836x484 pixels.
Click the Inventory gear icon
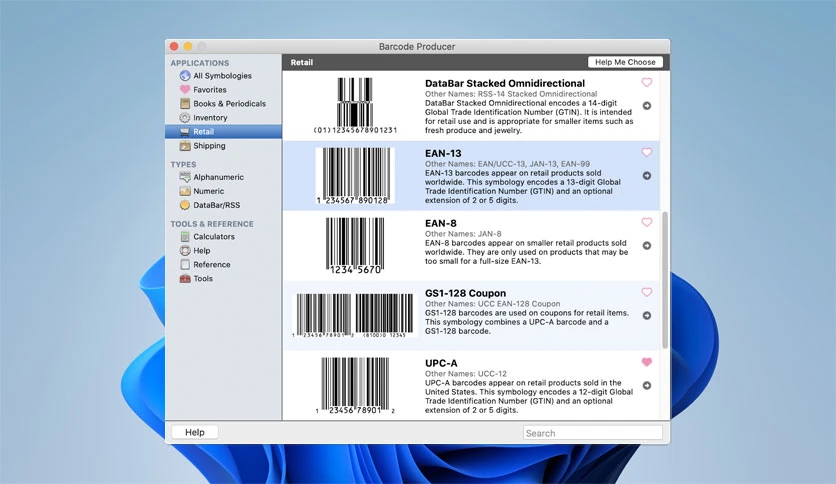click(185, 118)
